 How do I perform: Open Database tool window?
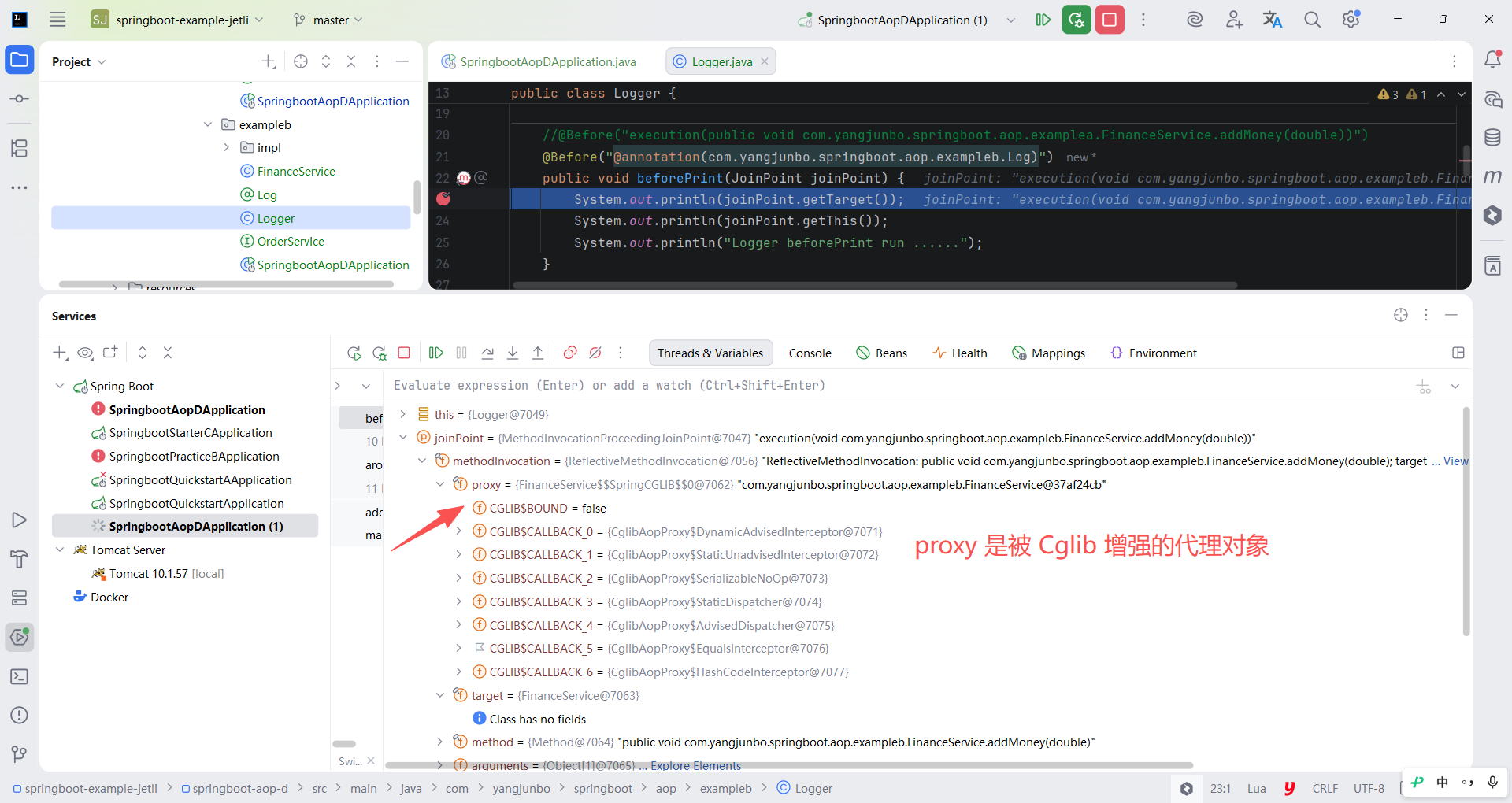(x=1492, y=138)
